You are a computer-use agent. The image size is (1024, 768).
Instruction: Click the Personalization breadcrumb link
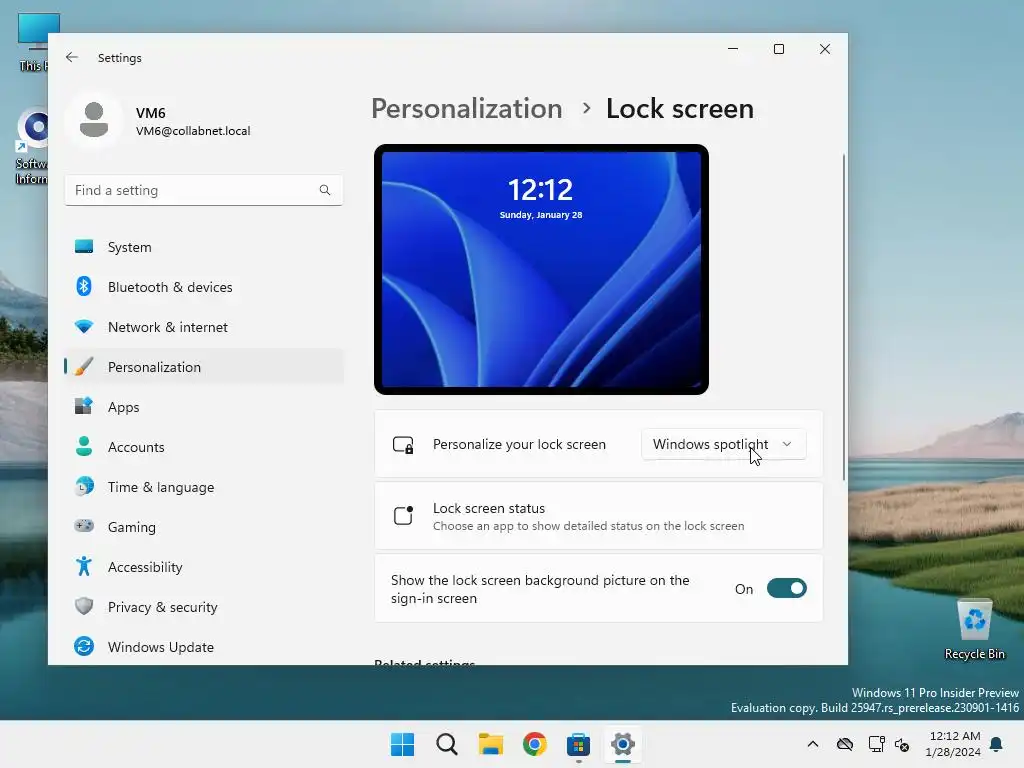[466, 108]
